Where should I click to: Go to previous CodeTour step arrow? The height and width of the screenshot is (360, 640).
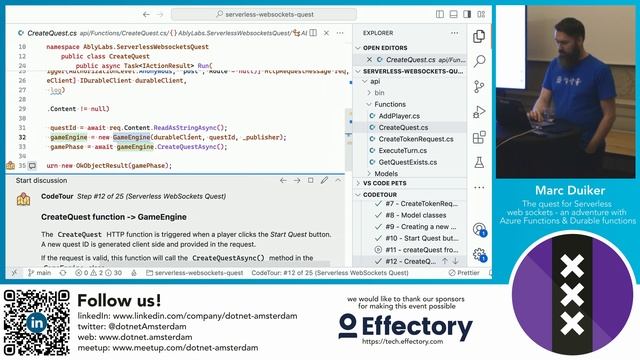(283, 180)
